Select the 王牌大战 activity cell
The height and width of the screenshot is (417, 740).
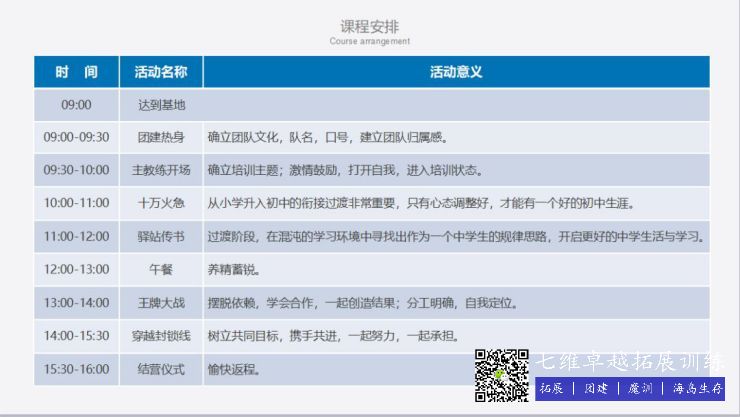coord(160,302)
